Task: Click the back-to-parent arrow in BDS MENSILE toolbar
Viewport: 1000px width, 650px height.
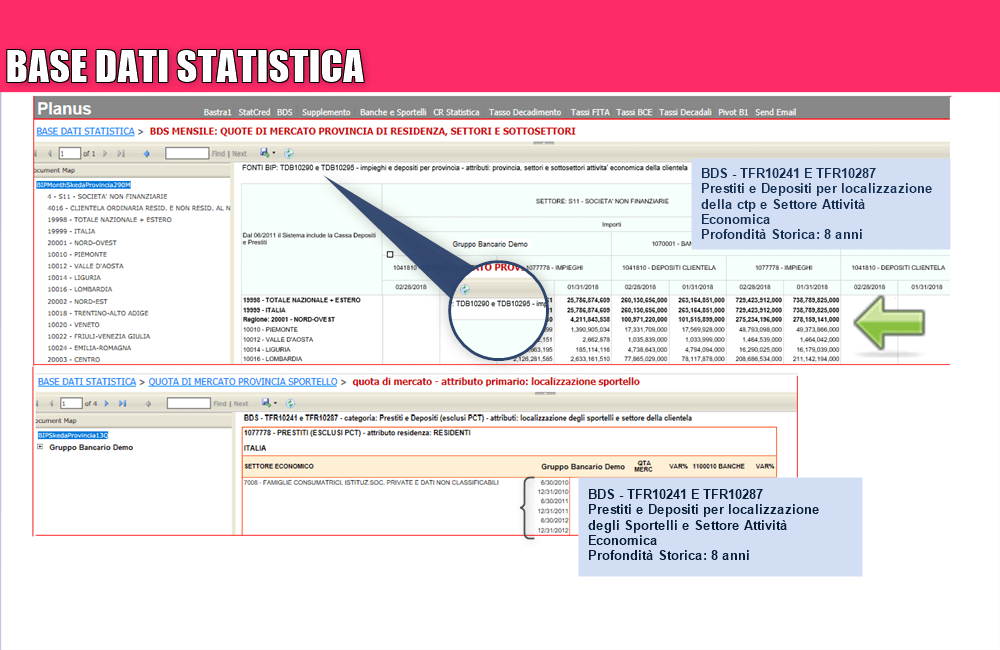Action: click(x=147, y=154)
